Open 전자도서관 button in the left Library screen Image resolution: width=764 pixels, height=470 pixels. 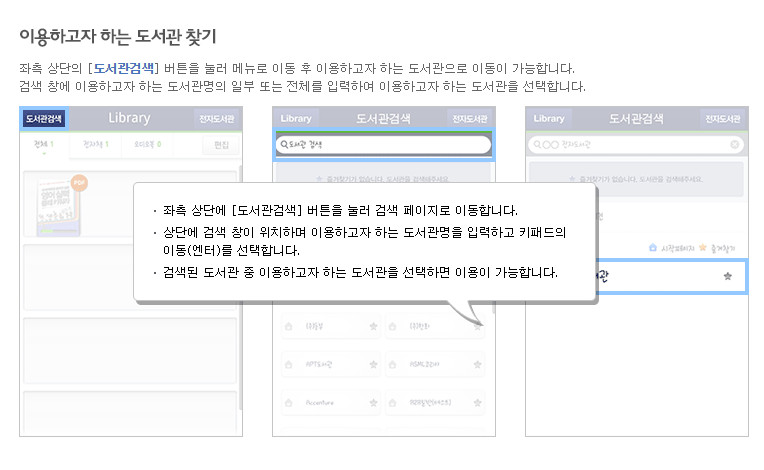click(216, 119)
